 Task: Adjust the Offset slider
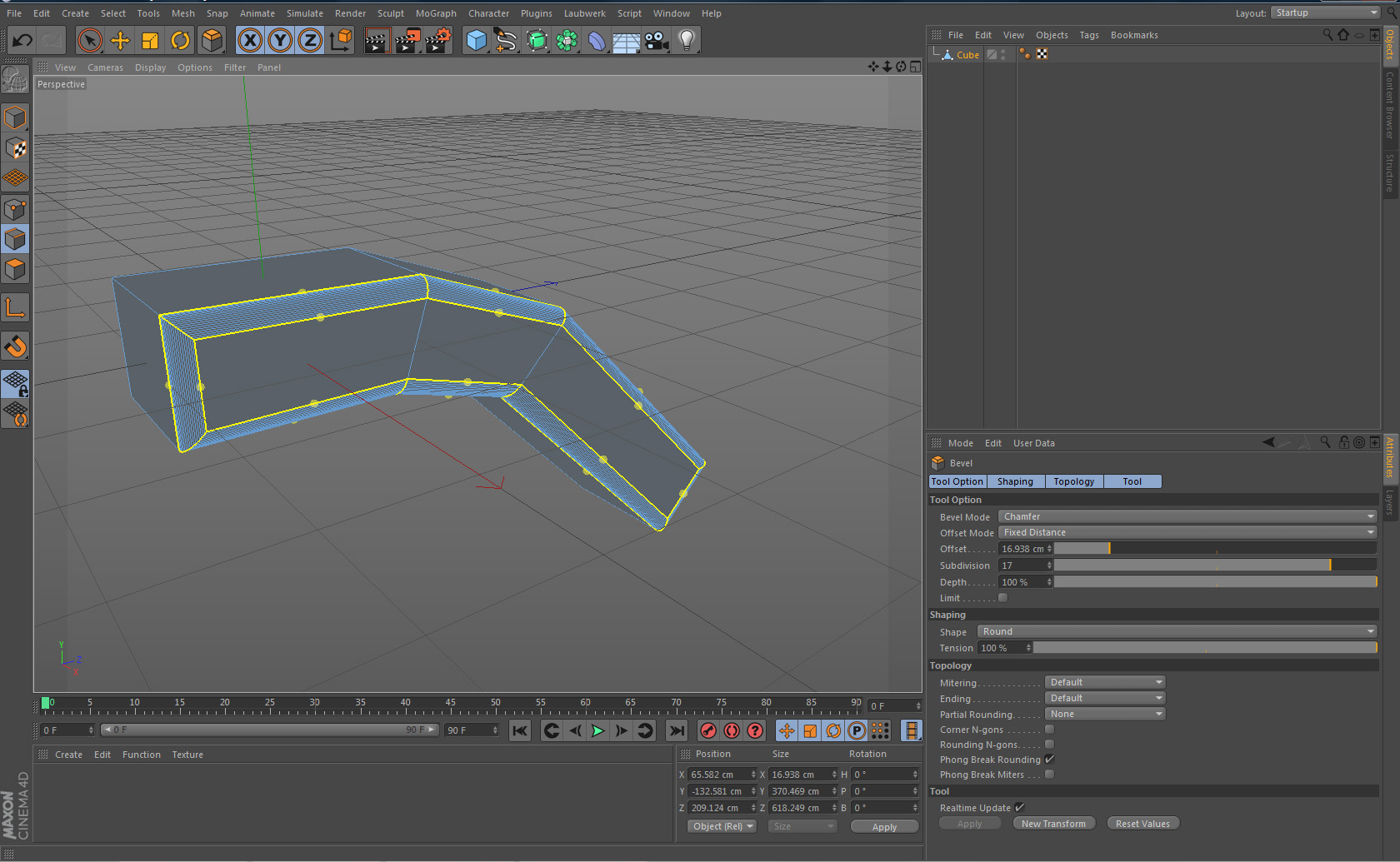1215,548
